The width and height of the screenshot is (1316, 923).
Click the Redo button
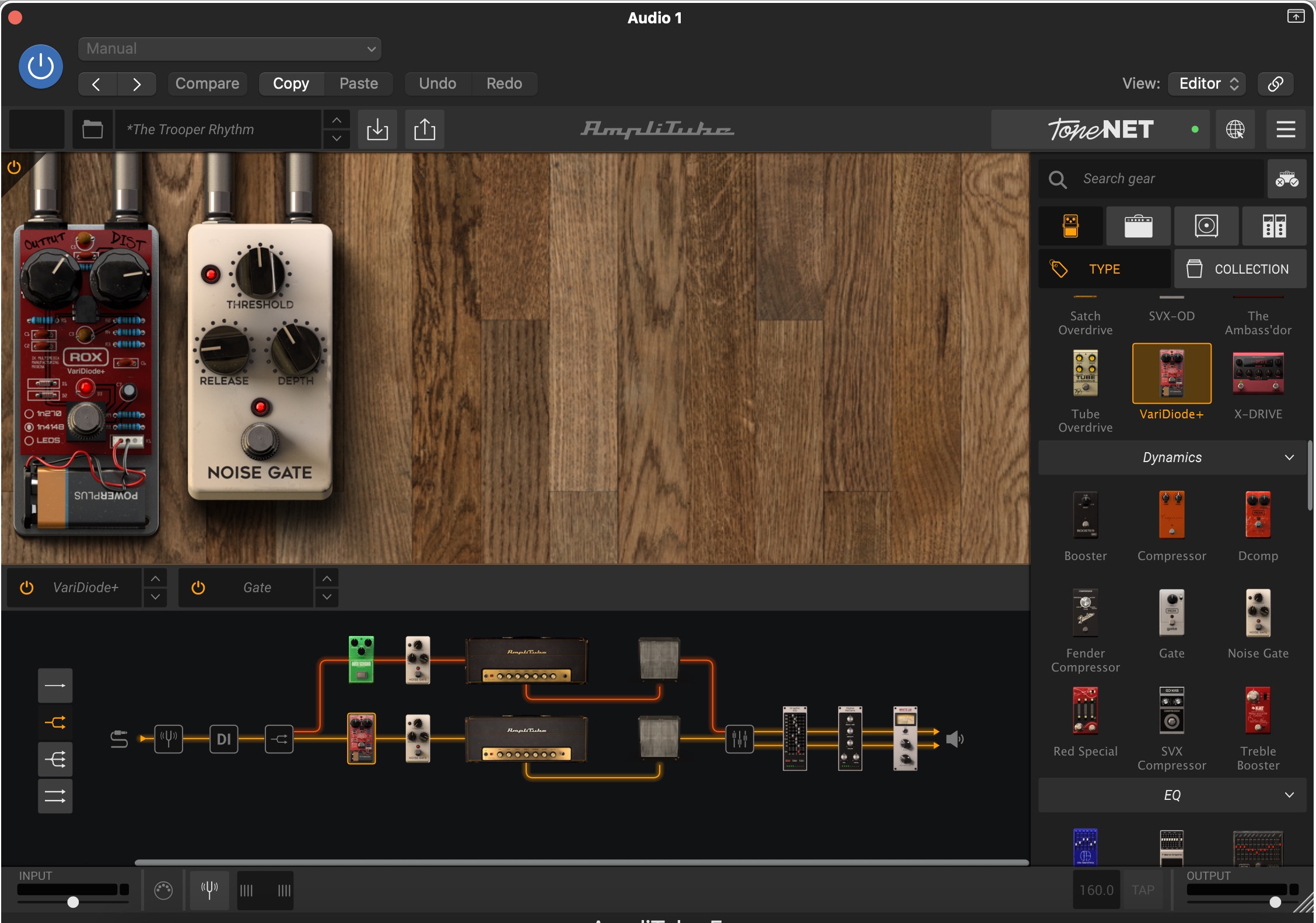[x=504, y=83]
